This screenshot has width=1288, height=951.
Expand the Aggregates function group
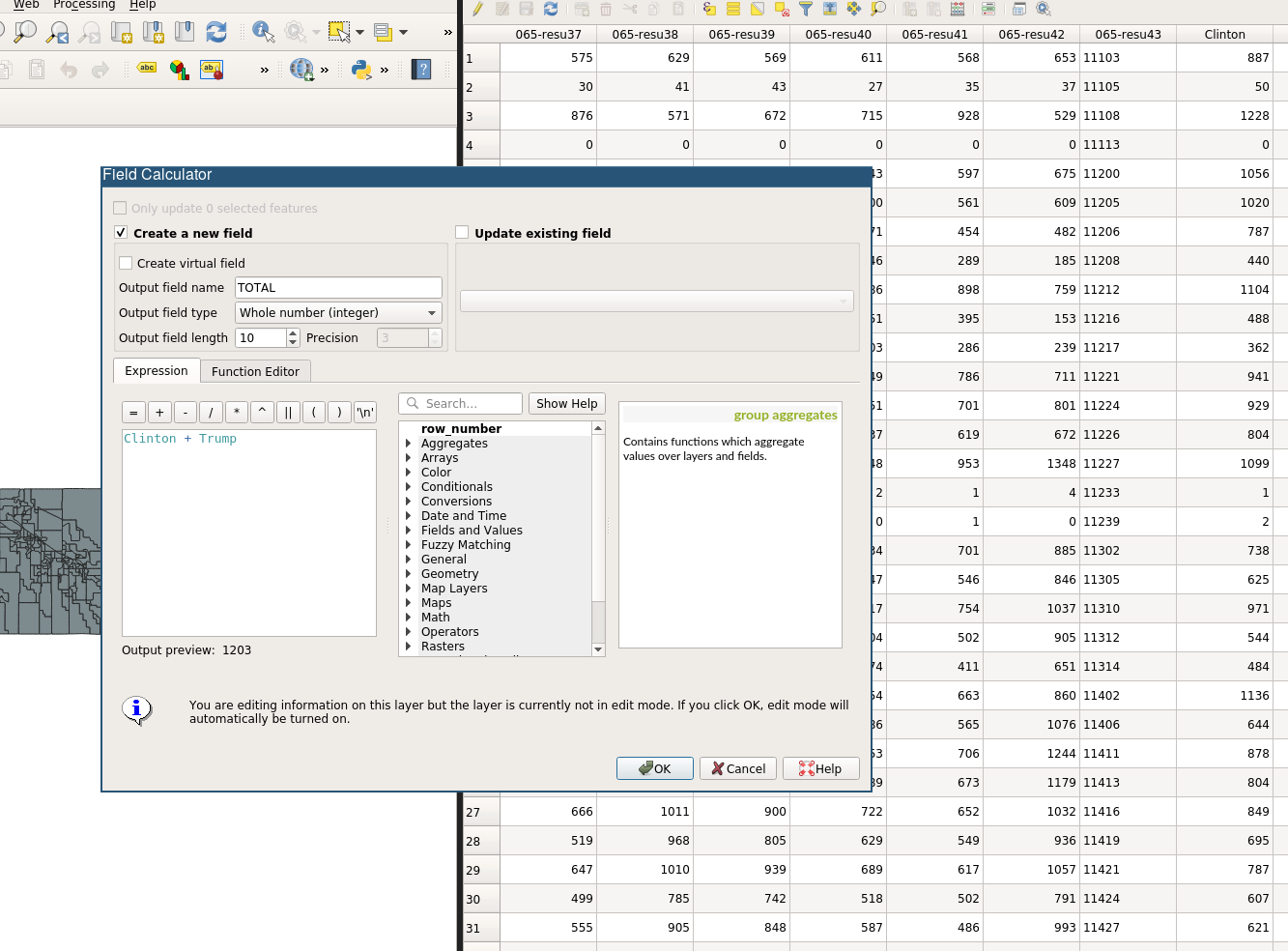408,444
